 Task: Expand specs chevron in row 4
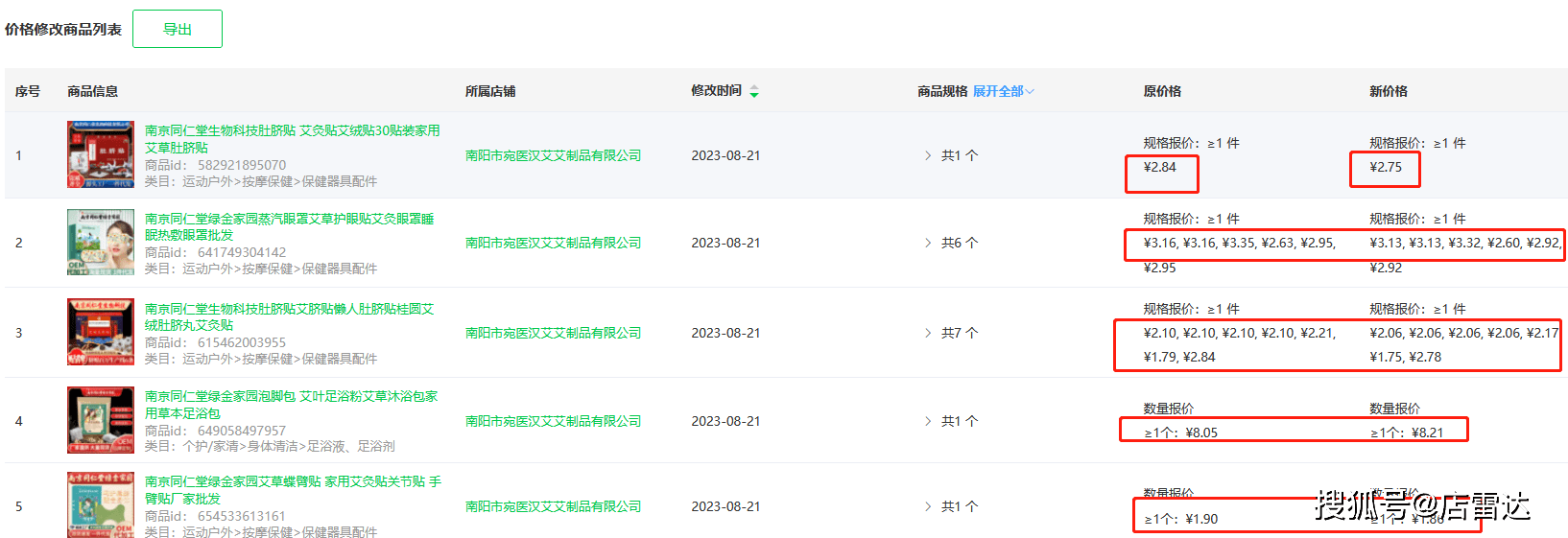coord(927,421)
